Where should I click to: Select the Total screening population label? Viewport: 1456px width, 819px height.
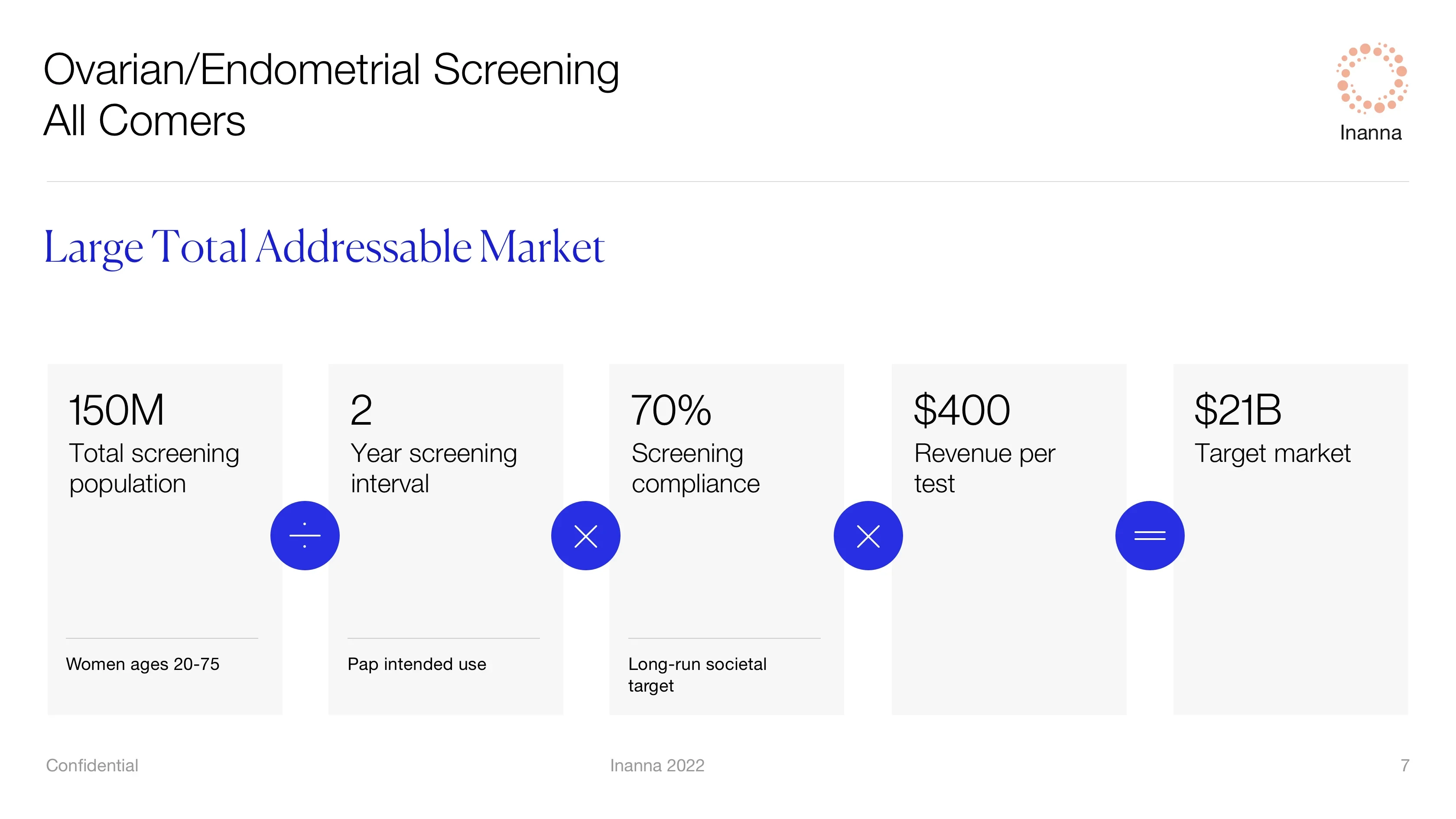154,468
